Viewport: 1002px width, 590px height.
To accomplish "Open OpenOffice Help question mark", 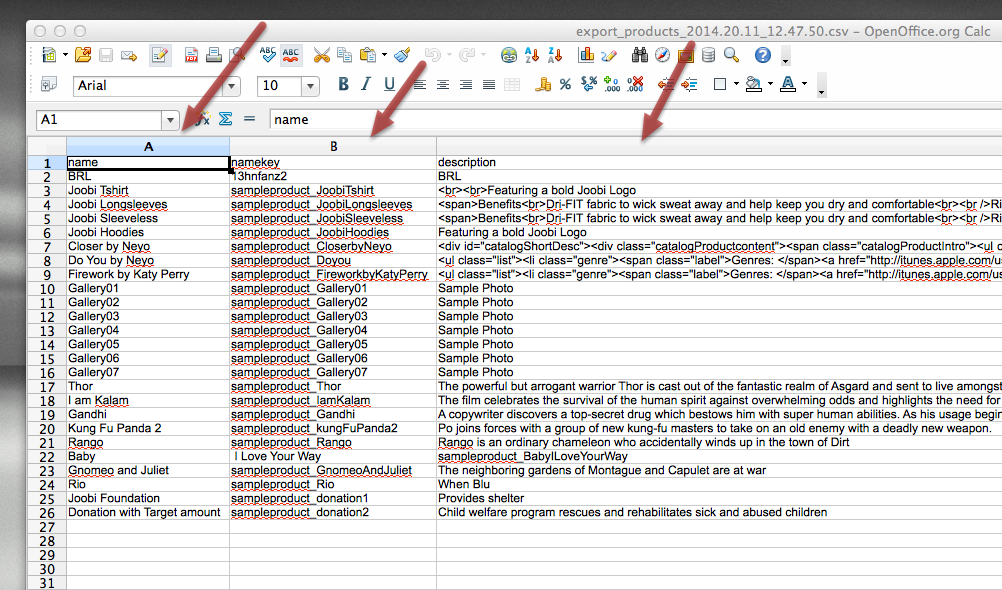I will click(x=762, y=56).
